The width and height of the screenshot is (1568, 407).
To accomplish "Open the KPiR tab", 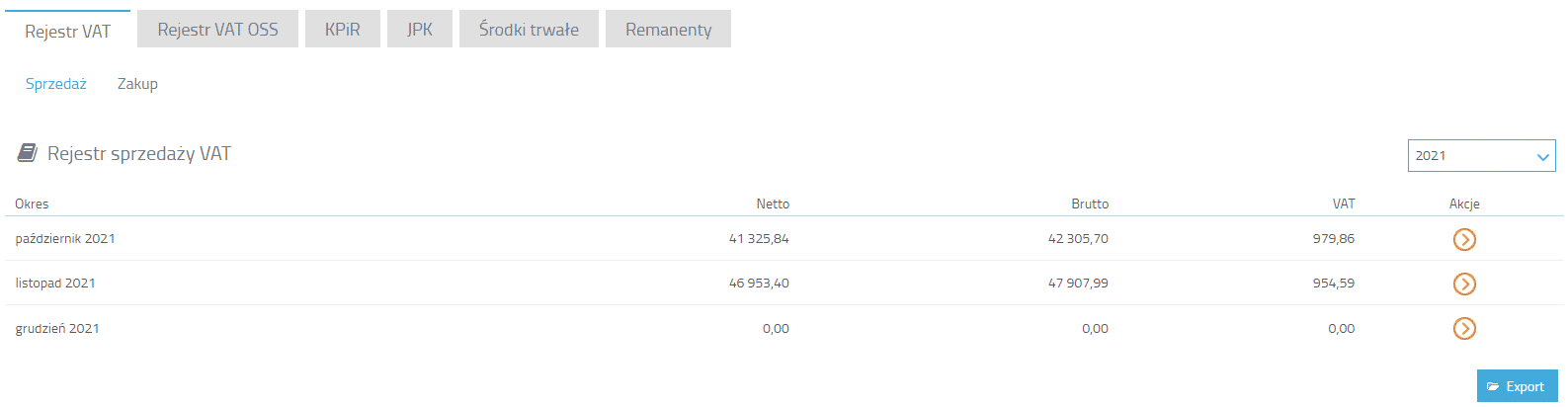I will pos(343,29).
